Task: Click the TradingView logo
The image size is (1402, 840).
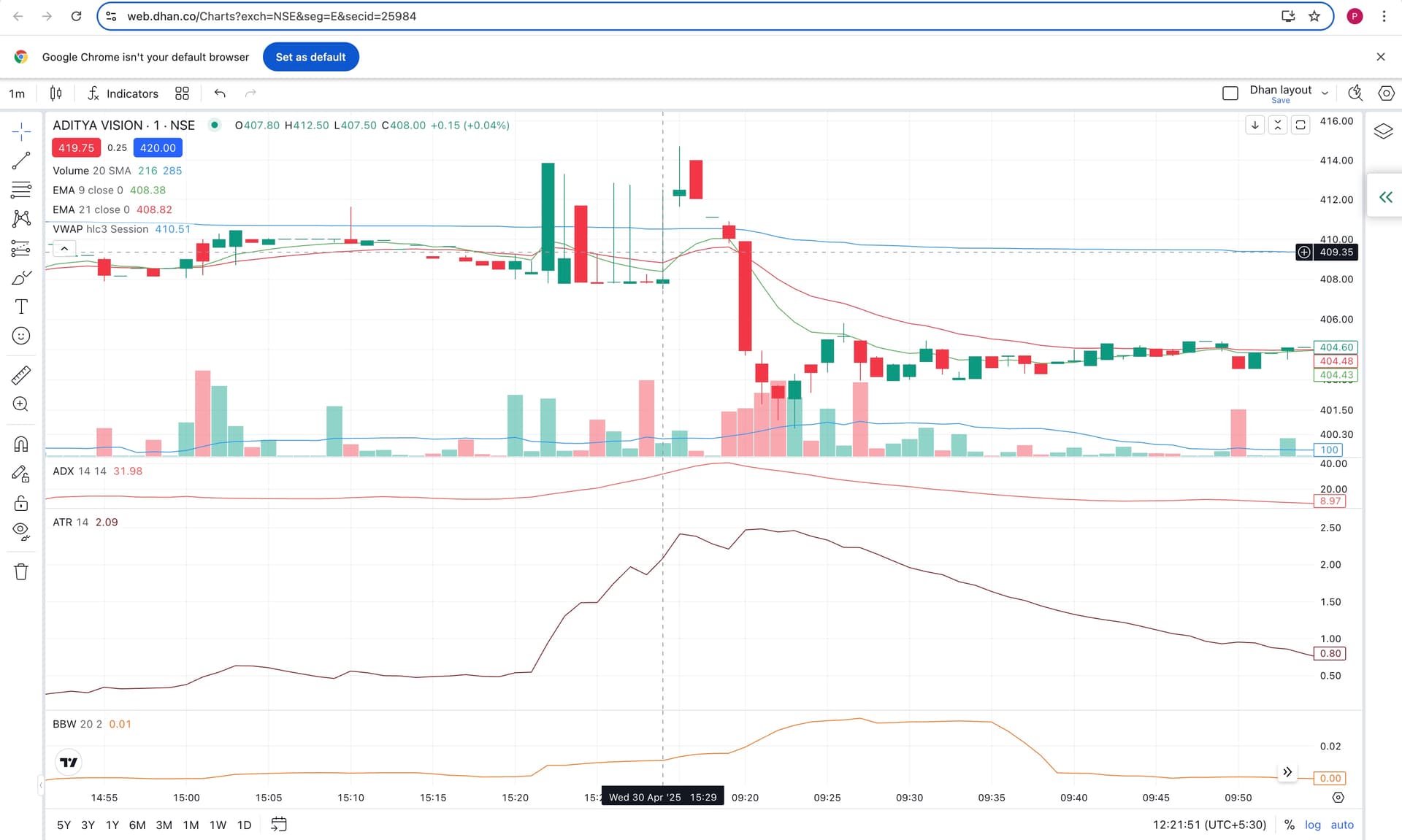Action: [x=69, y=762]
